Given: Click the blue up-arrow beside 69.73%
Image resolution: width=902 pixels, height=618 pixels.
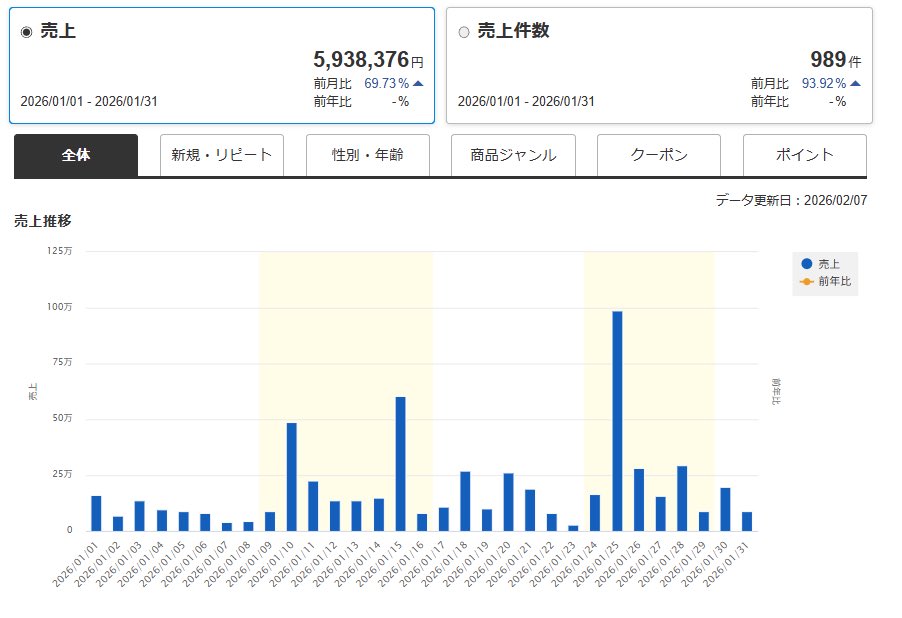Looking at the screenshot, I should coord(418,83).
